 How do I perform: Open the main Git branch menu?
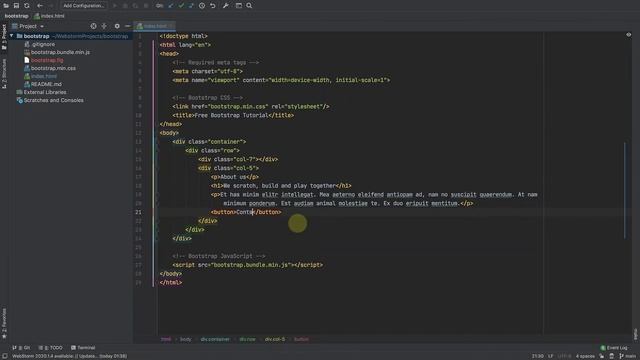pos(628,356)
